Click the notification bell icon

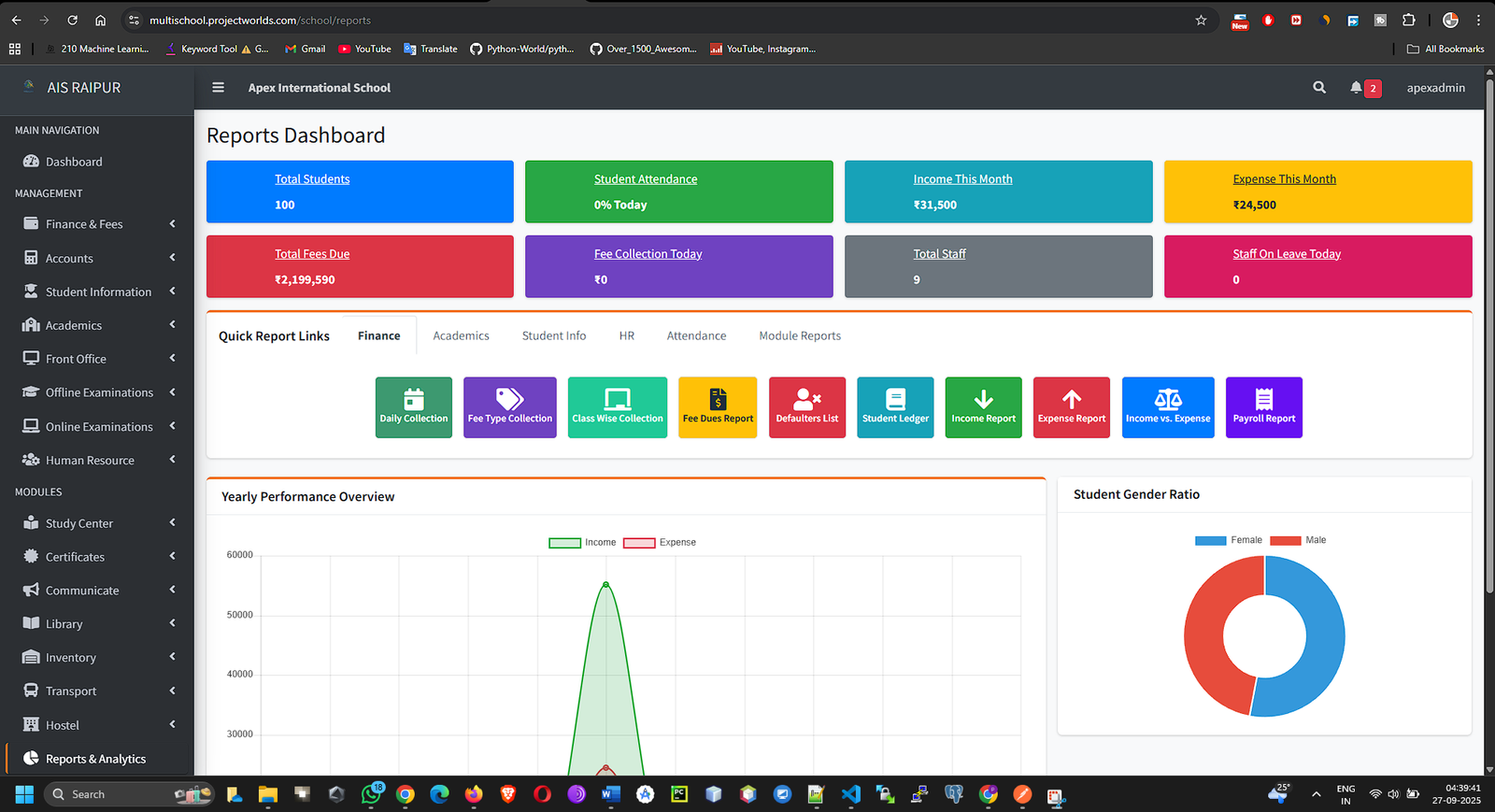1356,88
